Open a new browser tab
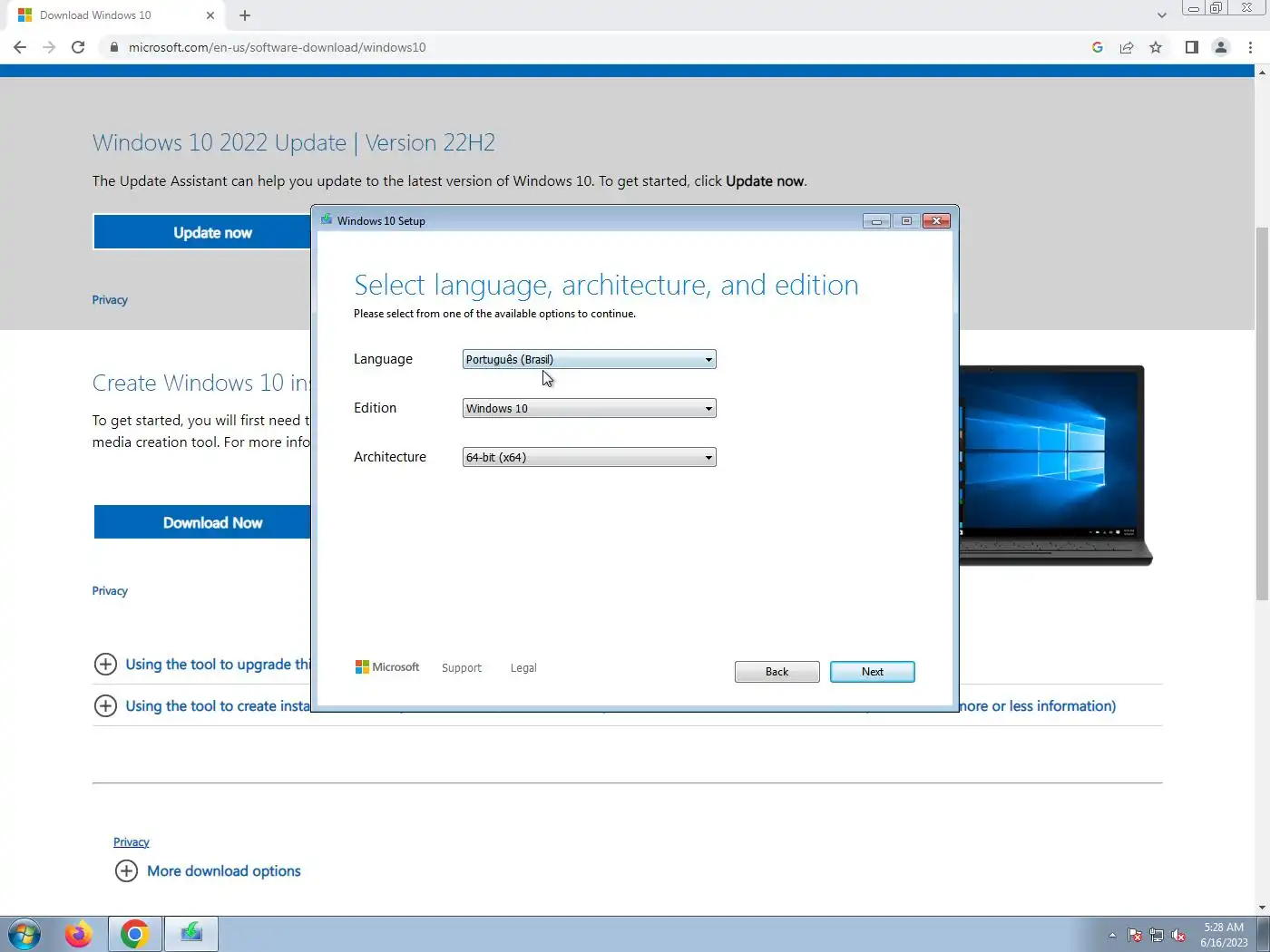Viewport: 1270px width, 952px height. pos(245,15)
